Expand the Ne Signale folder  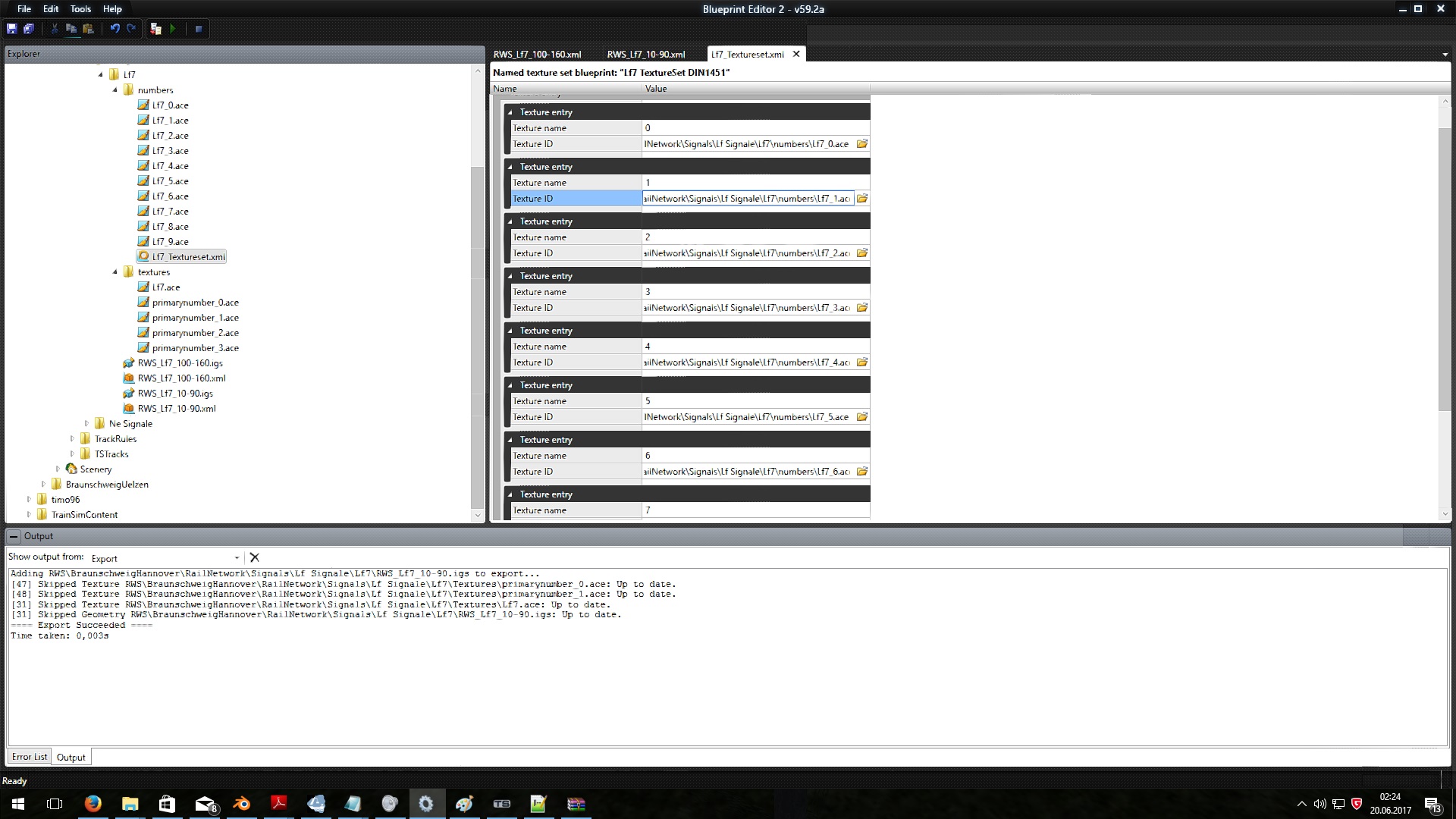coord(86,424)
